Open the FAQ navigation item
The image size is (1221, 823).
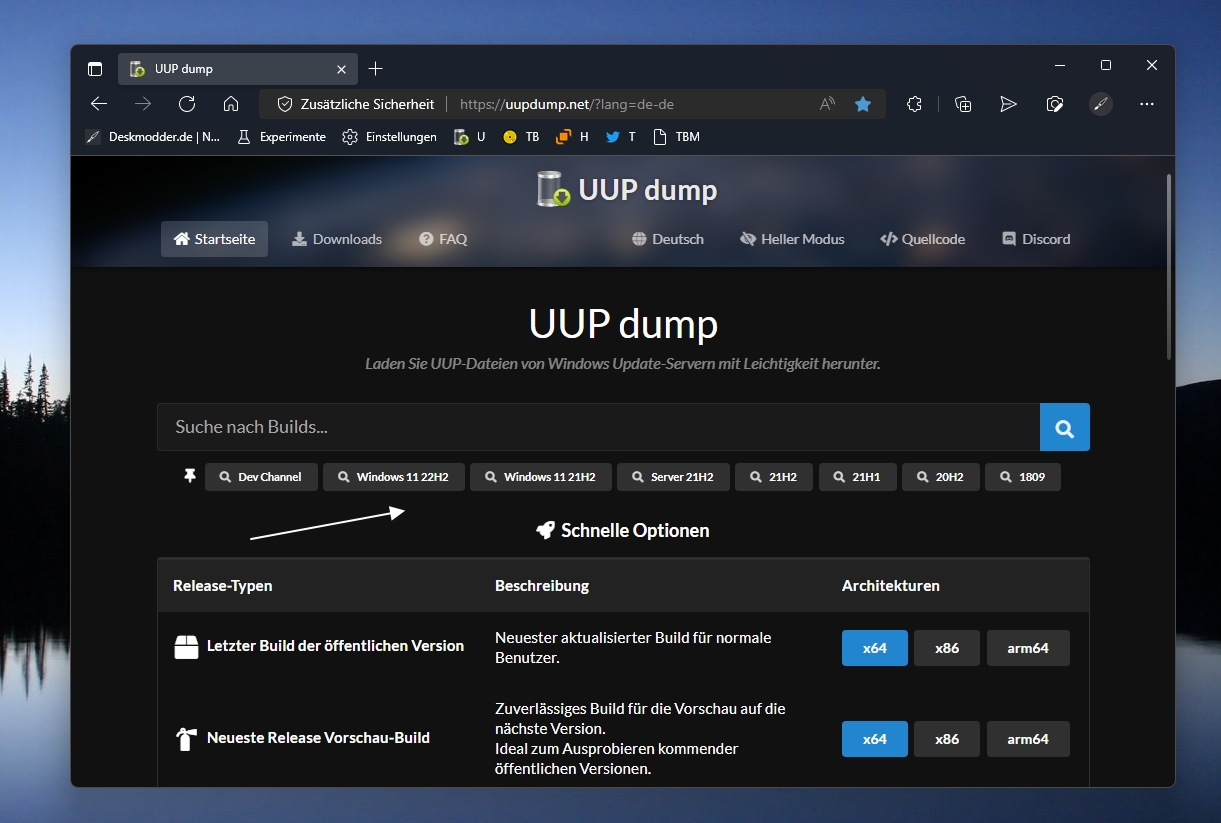click(x=443, y=239)
